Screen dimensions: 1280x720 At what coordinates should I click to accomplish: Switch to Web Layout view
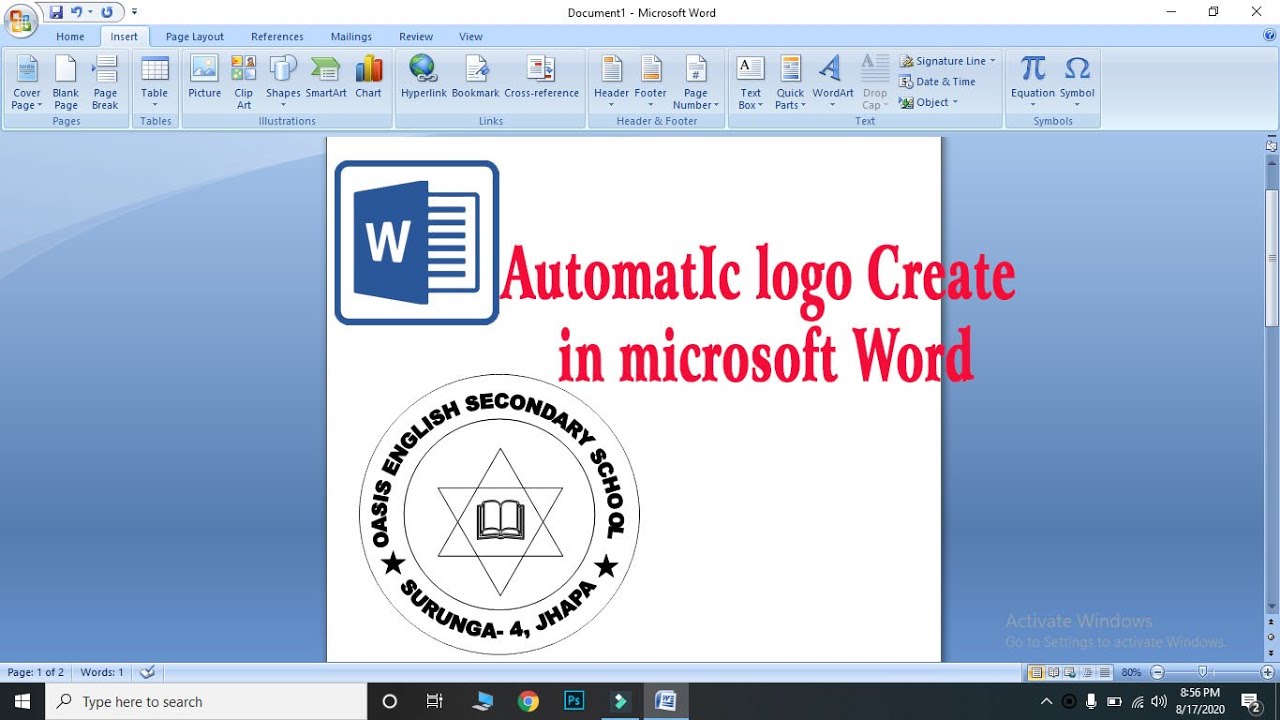(1069, 672)
